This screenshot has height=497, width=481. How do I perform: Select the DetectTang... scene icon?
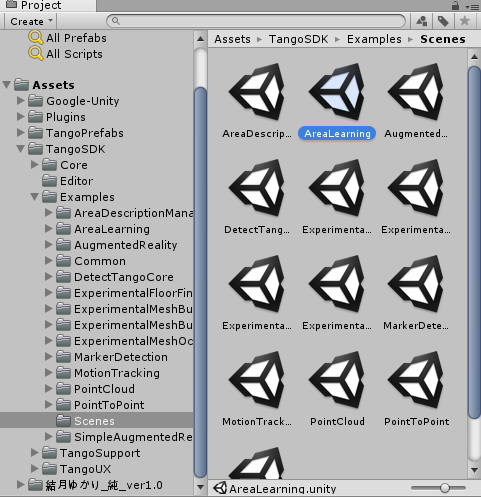click(x=257, y=188)
